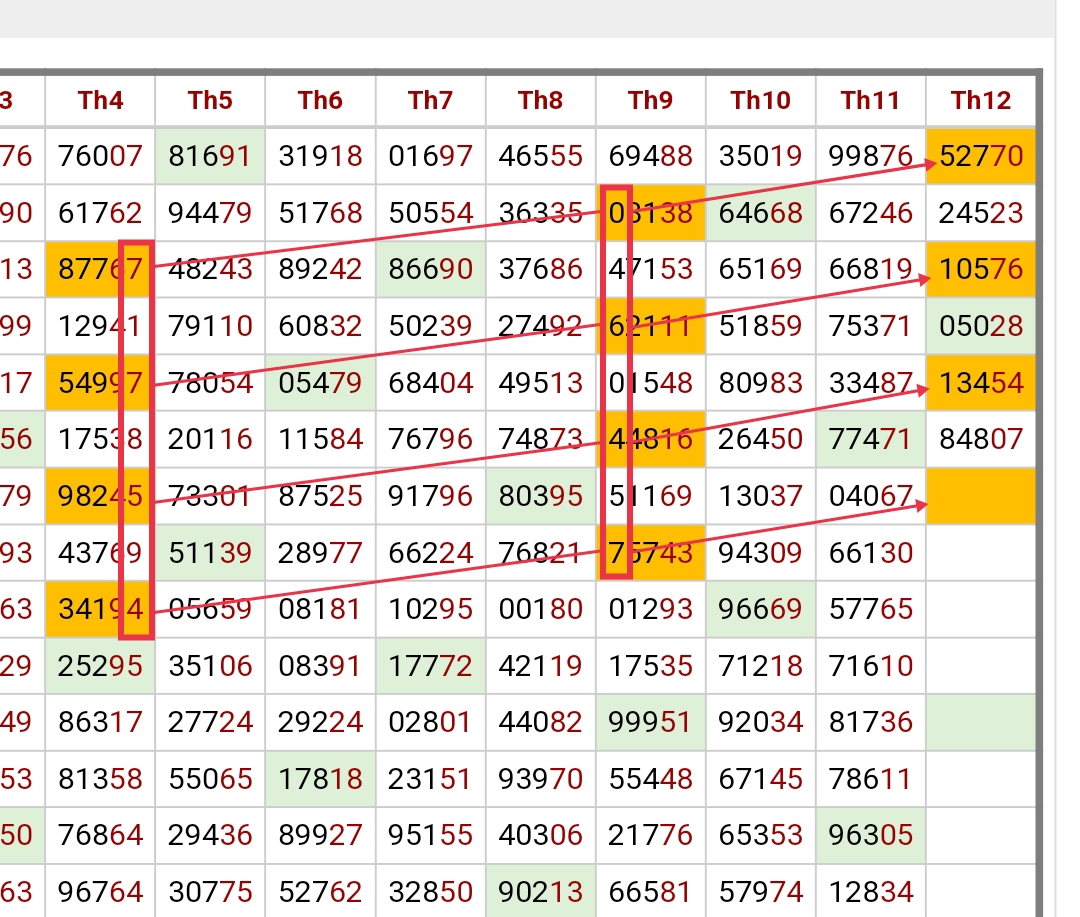The height and width of the screenshot is (917, 1080).
Task: Click the green cell 17772
Action: click(431, 666)
